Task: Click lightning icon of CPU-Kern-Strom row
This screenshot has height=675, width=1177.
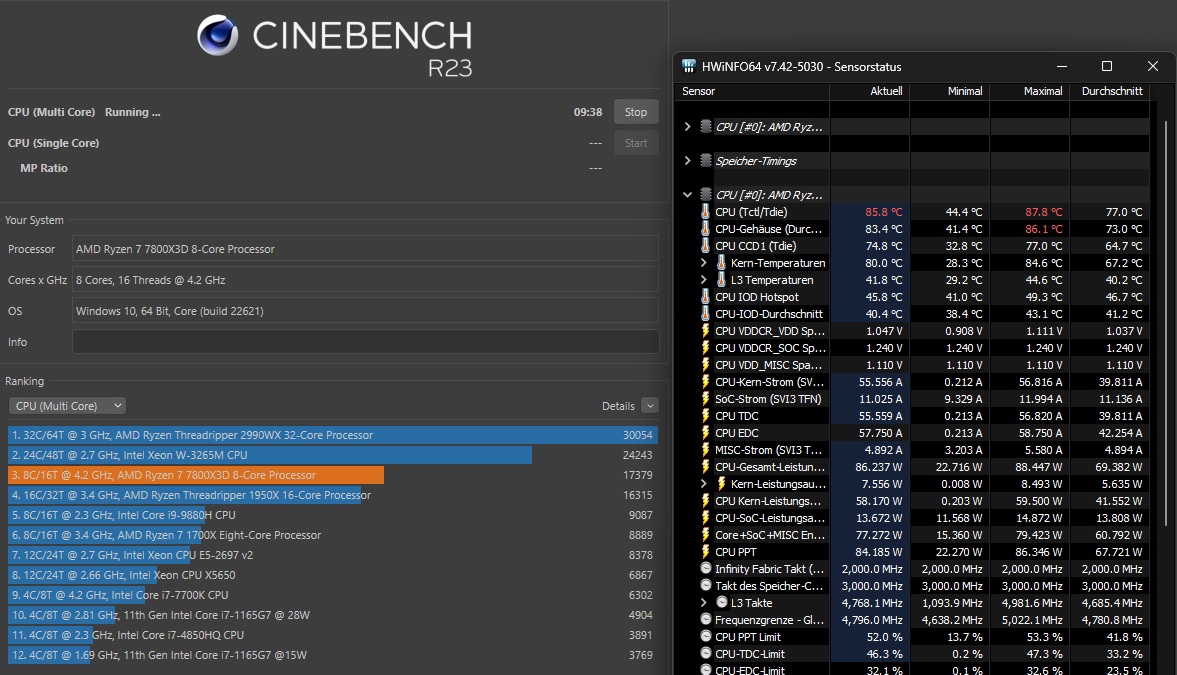Action: click(x=706, y=381)
